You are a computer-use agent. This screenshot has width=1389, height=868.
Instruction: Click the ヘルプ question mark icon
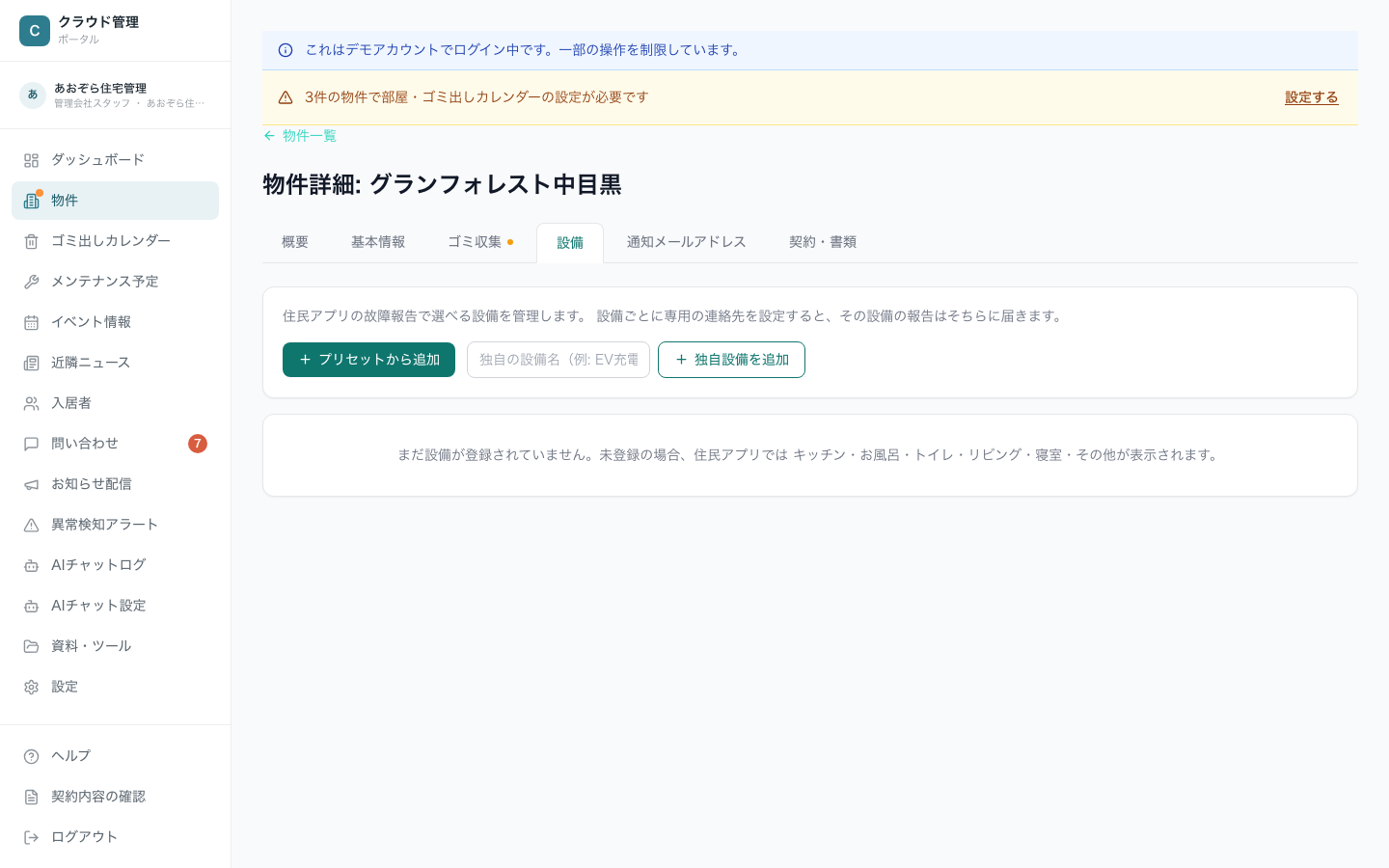(31, 756)
